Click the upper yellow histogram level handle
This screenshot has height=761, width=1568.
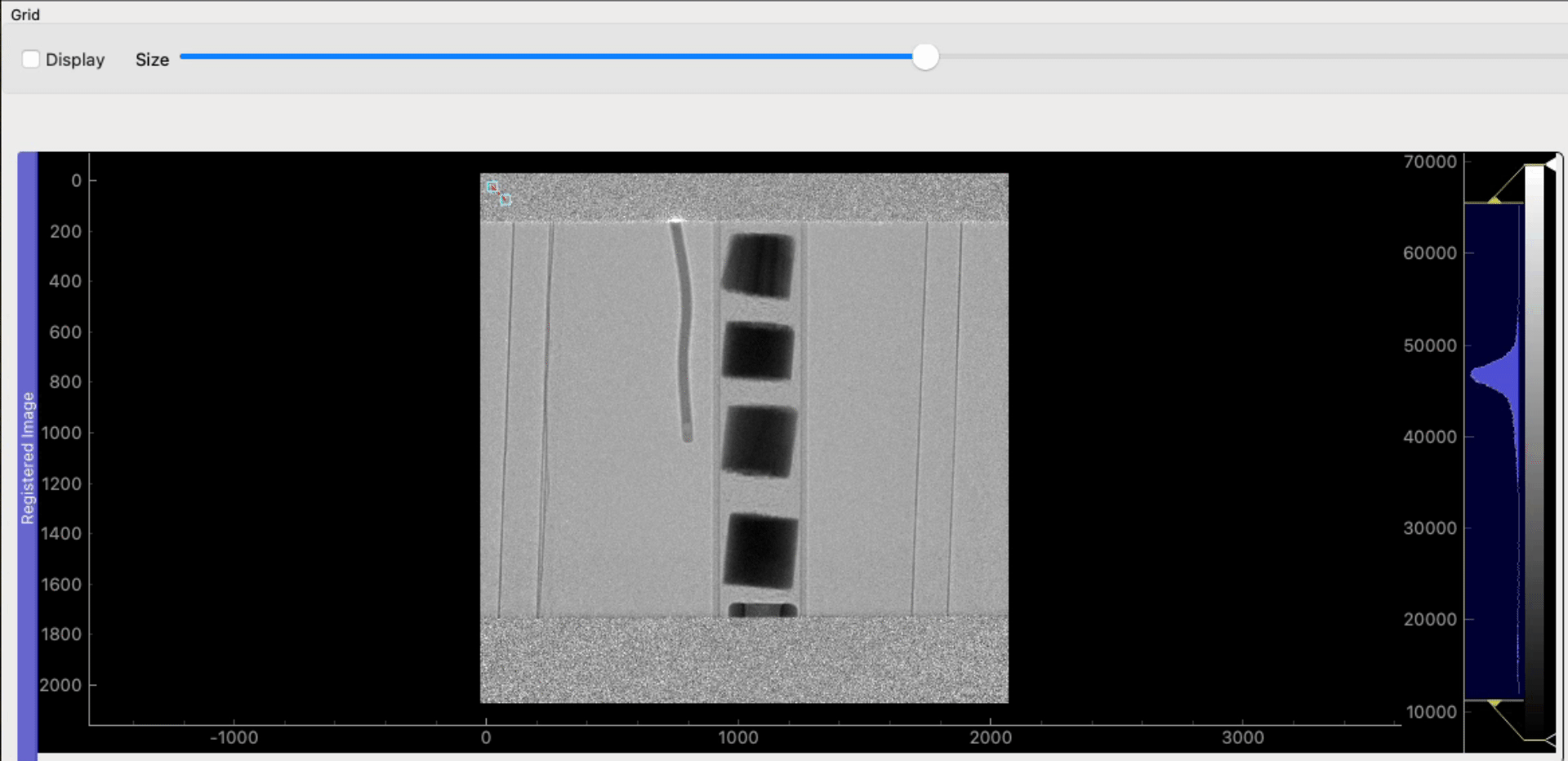pos(1494,199)
